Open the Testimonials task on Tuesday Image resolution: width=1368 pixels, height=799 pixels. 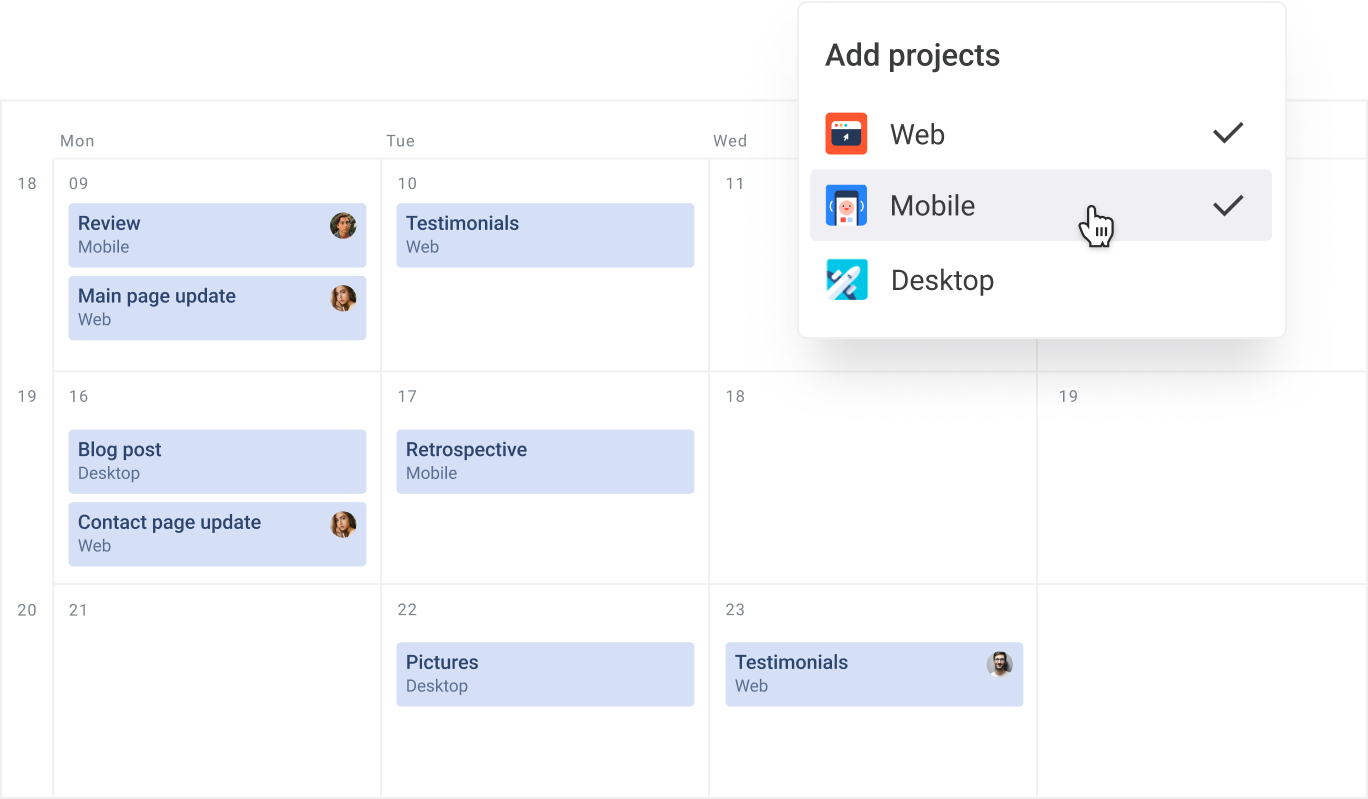tap(520, 235)
